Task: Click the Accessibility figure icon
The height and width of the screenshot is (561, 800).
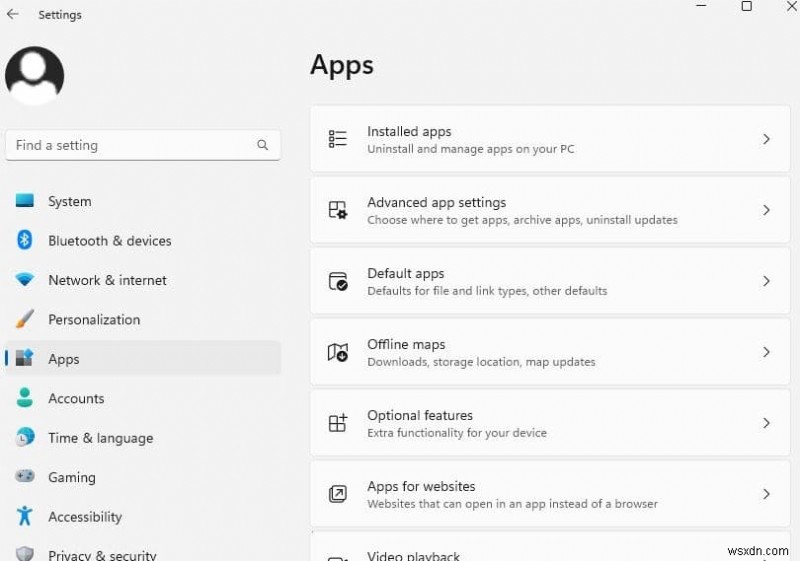Action: point(25,517)
